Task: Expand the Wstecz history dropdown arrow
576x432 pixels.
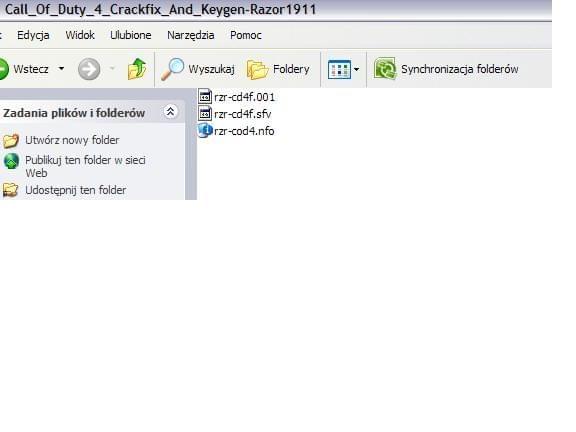Action: pyautogui.click(x=61, y=69)
